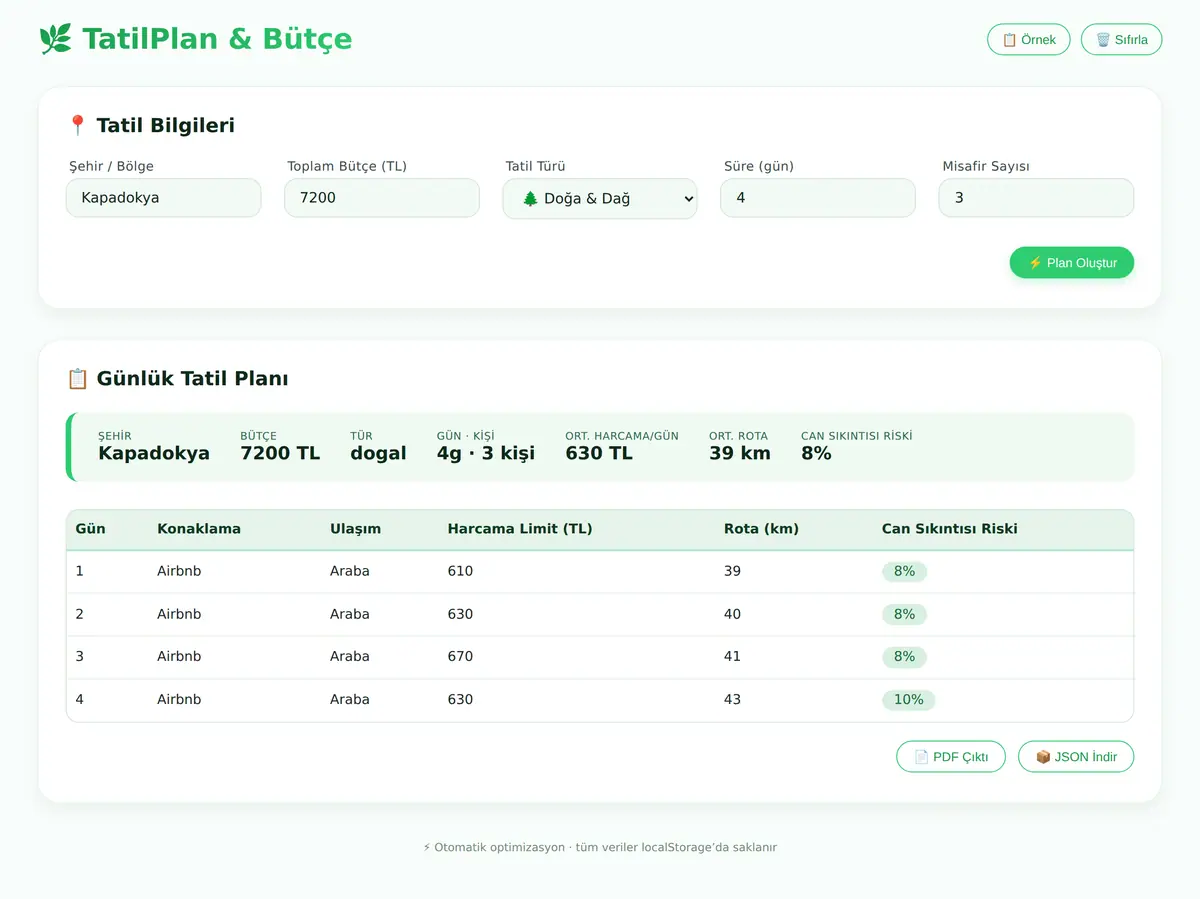Click the summary Kapadokya city value
Image resolution: width=1200 pixels, height=899 pixels.
[x=154, y=453]
